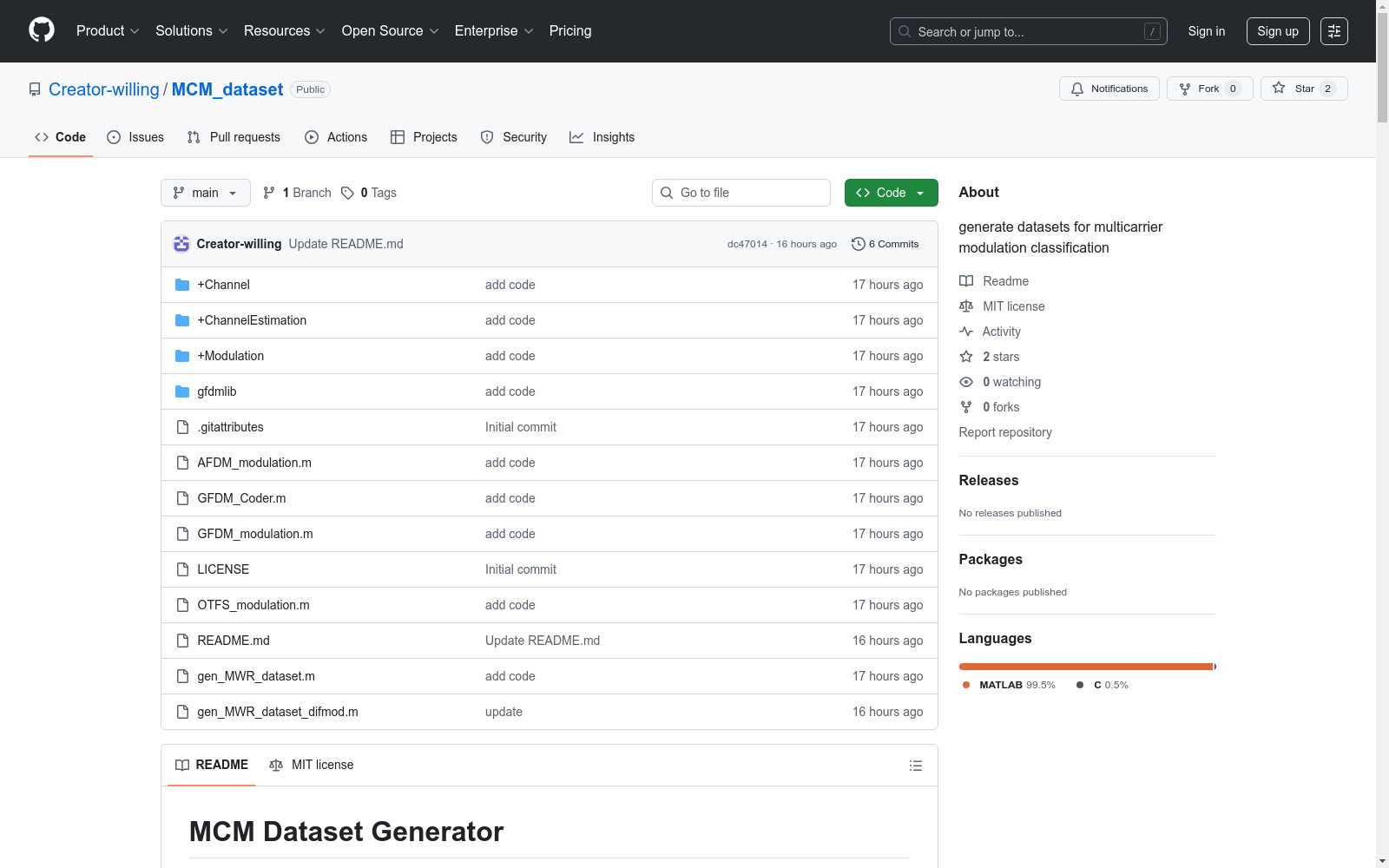Expand the Product menu
This screenshot has width=1389, height=868.
[x=108, y=31]
